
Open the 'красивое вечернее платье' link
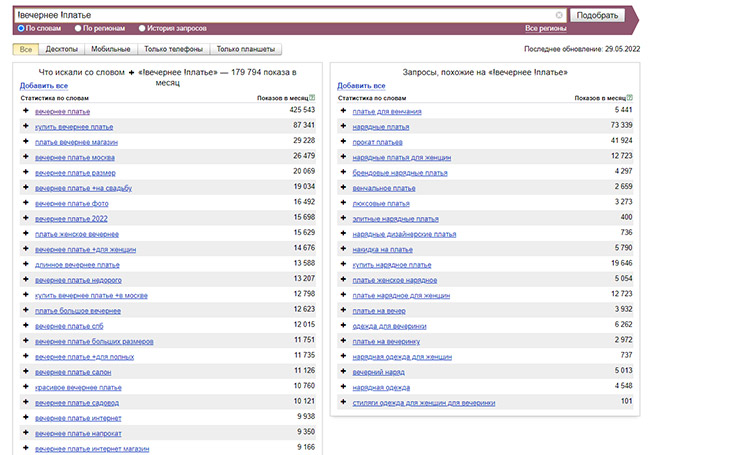(x=78, y=387)
